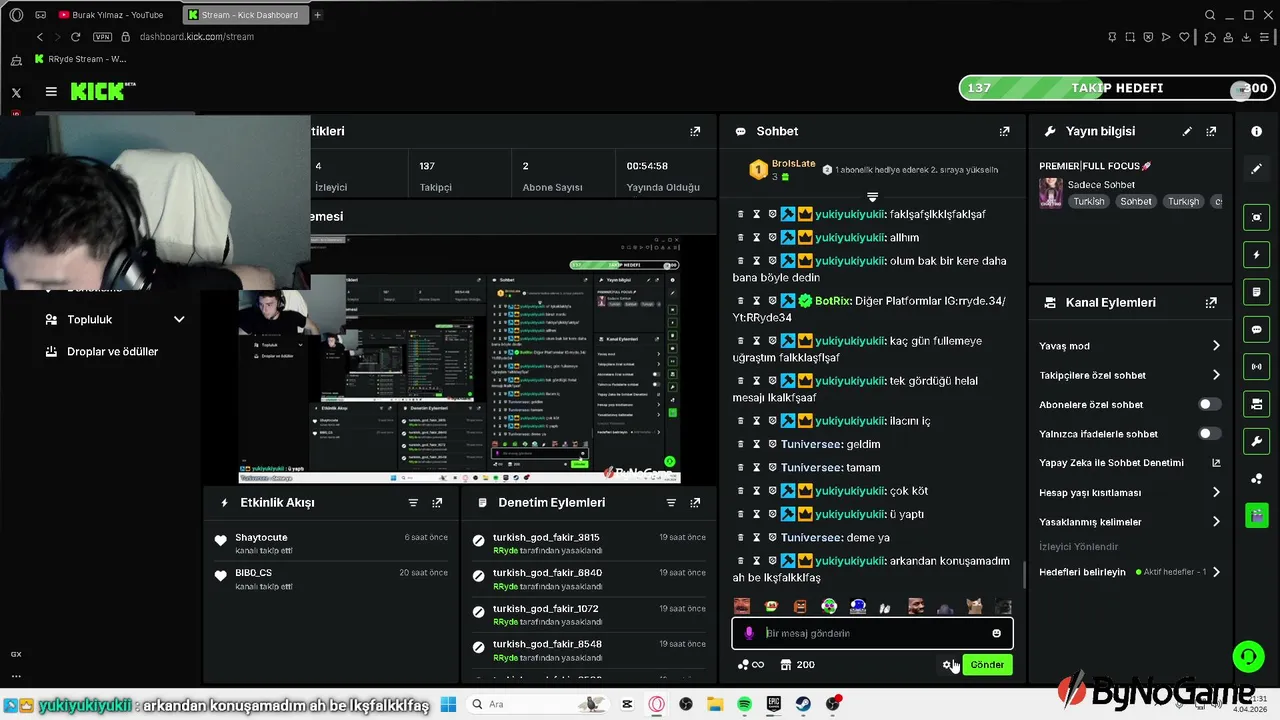Click the Gönder send button
The height and width of the screenshot is (720, 1280).
coord(987,665)
